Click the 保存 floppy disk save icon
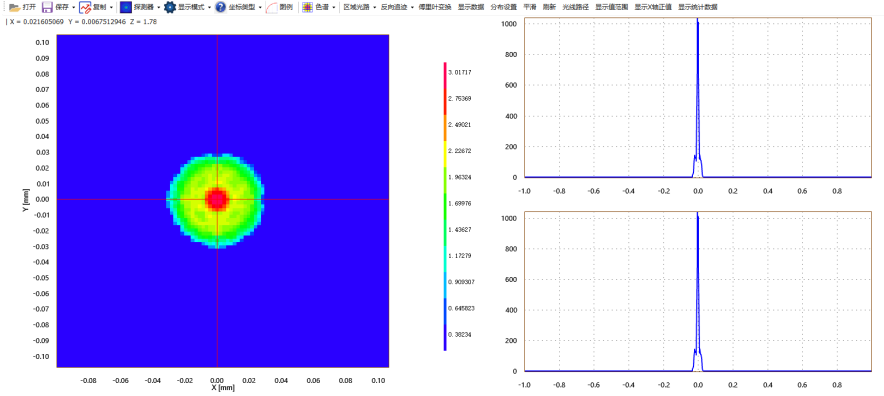 click(x=47, y=7)
